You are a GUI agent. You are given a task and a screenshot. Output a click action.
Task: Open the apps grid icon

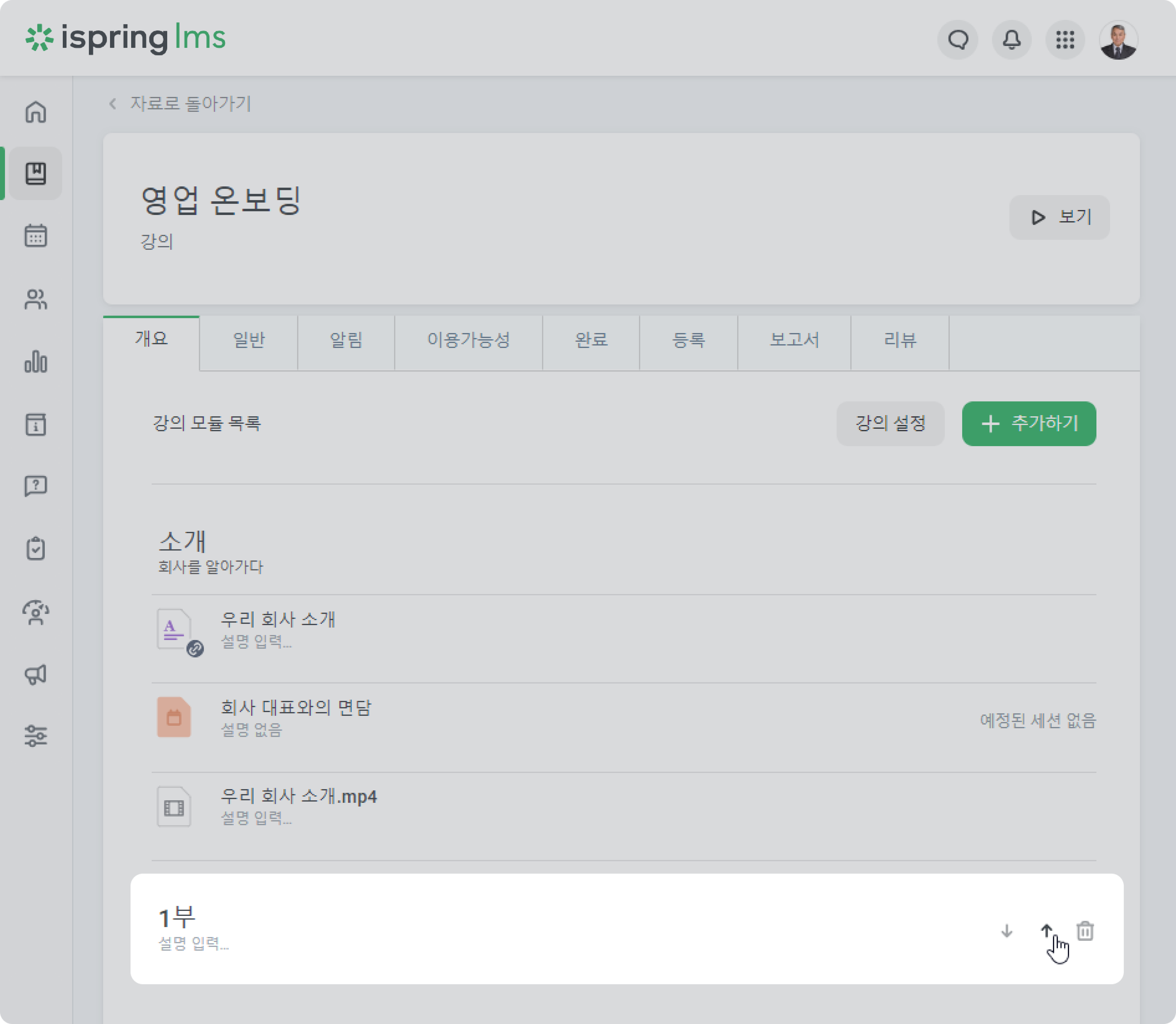[1064, 40]
